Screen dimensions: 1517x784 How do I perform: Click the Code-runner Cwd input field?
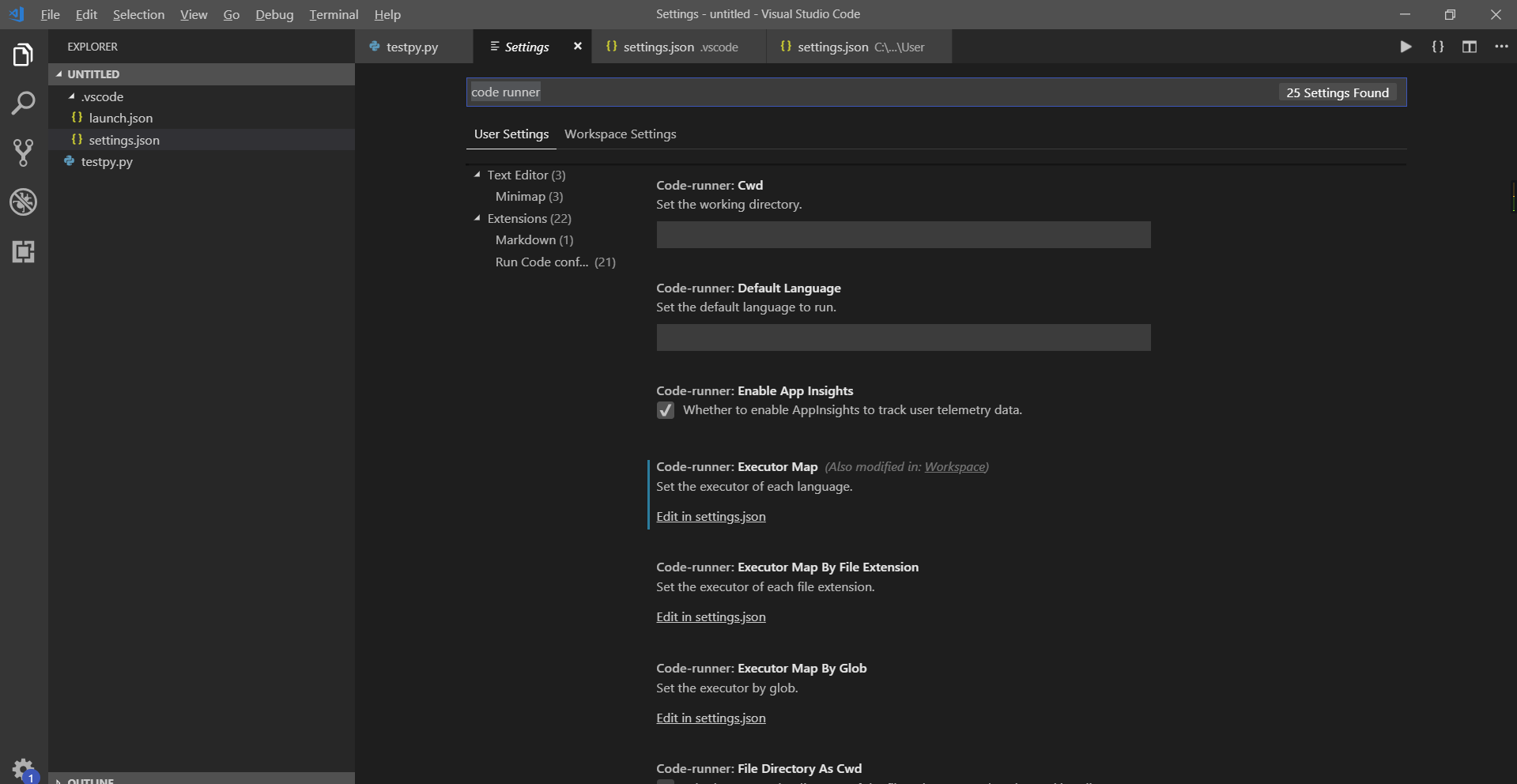904,235
